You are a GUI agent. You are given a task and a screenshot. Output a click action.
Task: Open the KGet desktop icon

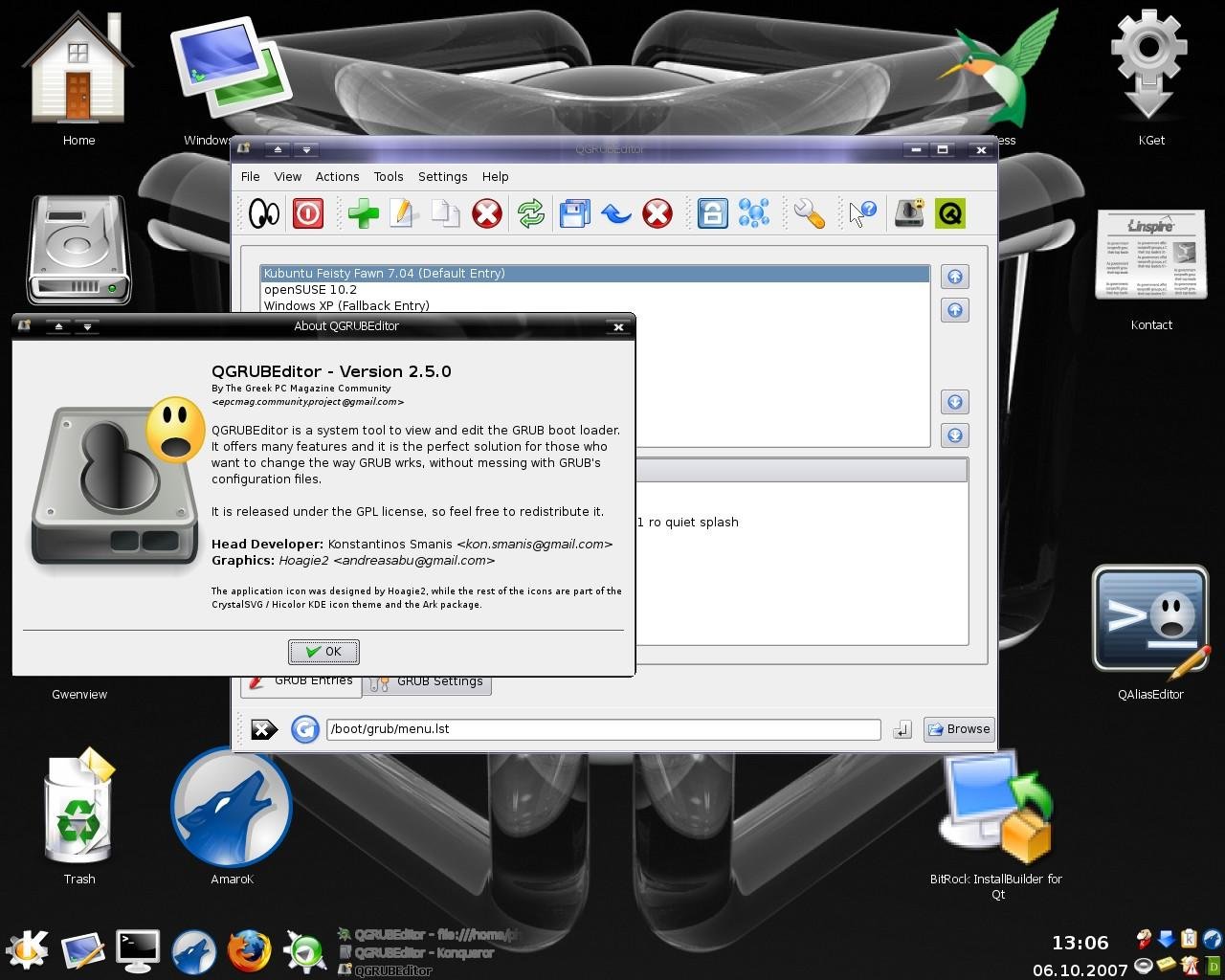click(x=1150, y=78)
